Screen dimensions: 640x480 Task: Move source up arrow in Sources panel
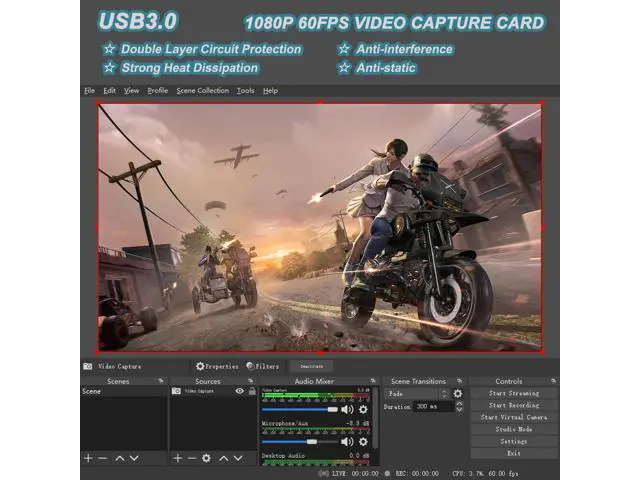pyautogui.click(x=223, y=458)
